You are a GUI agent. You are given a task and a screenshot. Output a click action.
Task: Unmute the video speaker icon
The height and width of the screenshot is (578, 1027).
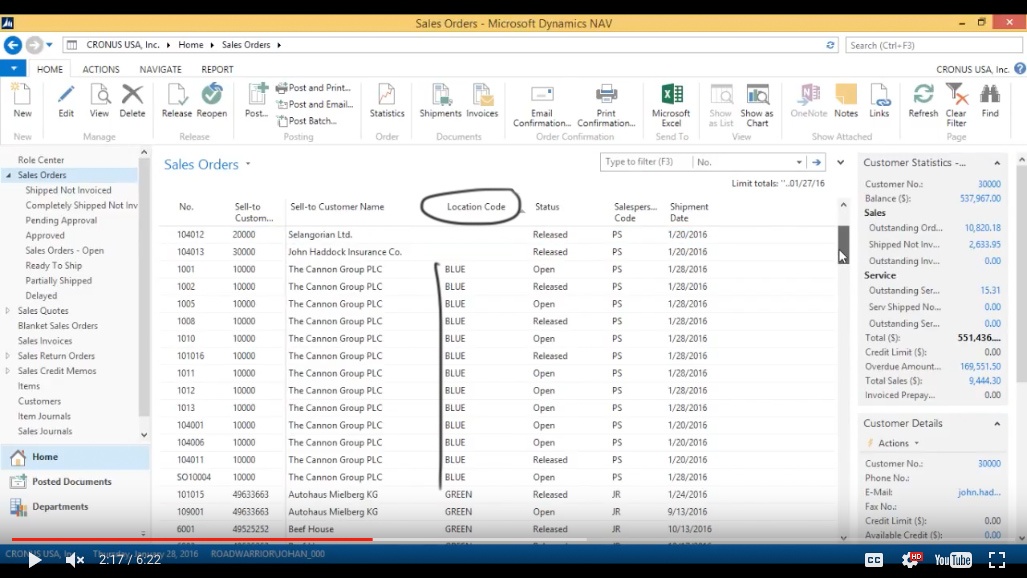tap(75, 560)
